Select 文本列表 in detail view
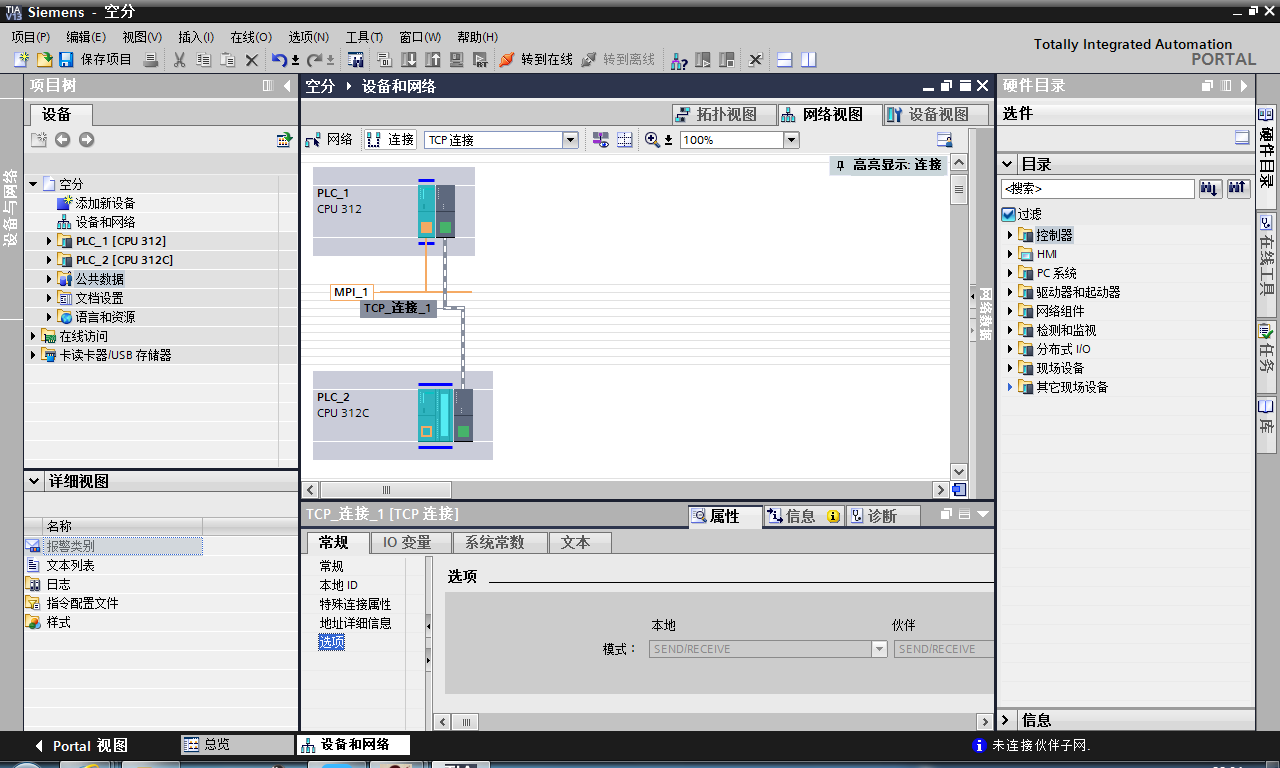 coord(70,565)
